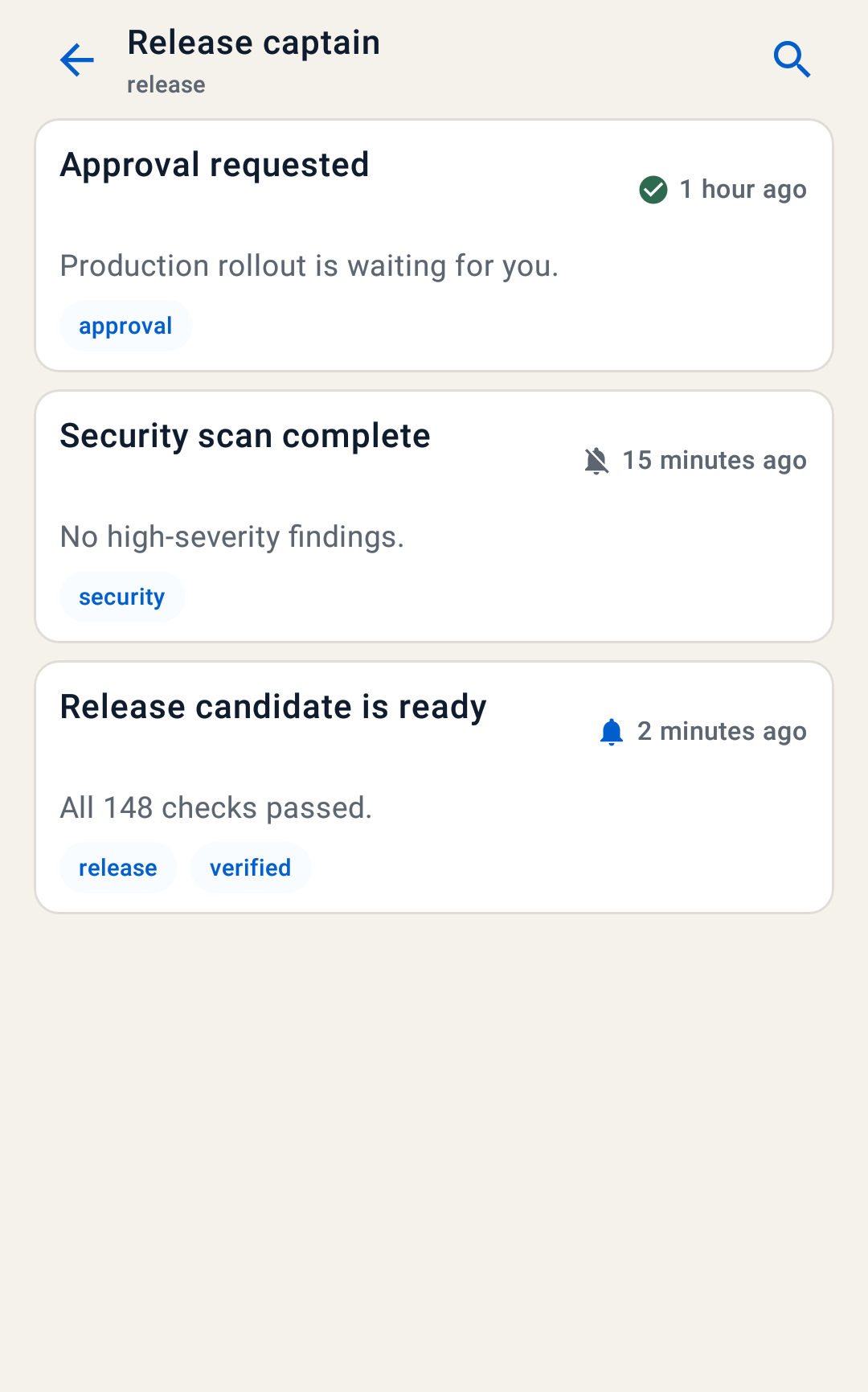Image resolution: width=868 pixels, height=1392 pixels.
Task: Open search with the magnifier icon
Action: 792,60
